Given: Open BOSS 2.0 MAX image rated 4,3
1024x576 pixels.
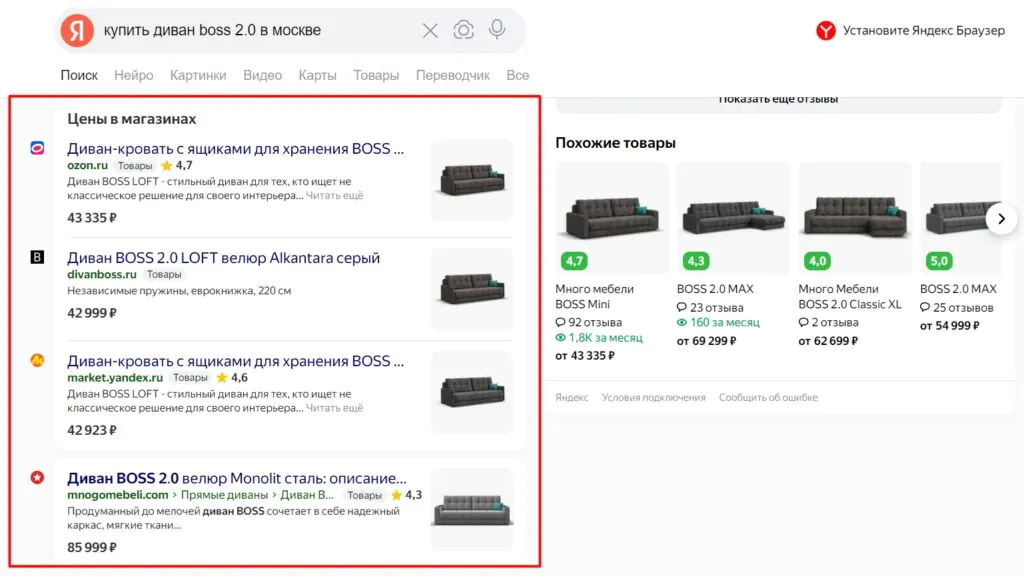Looking at the screenshot, I should click(733, 218).
